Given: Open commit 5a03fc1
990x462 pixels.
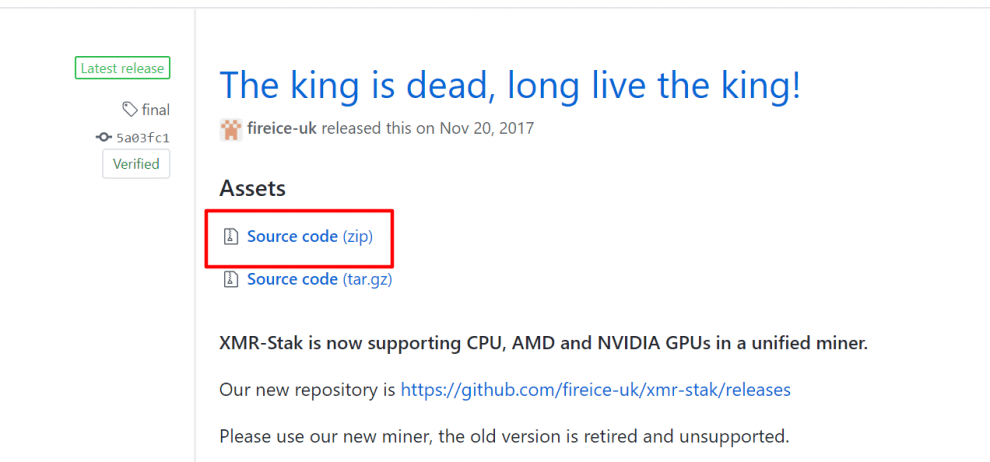Looking at the screenshot, I should pyautogui.click(x=143, y=138).
